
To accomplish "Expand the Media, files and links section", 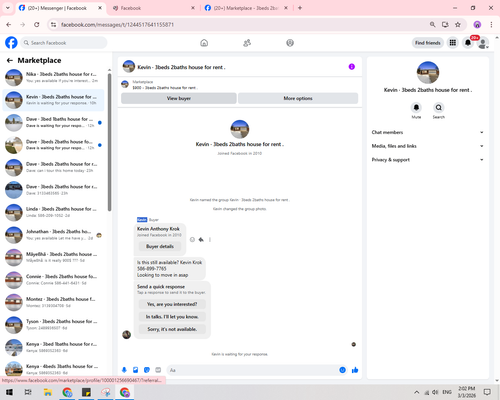I will point(428,146).
